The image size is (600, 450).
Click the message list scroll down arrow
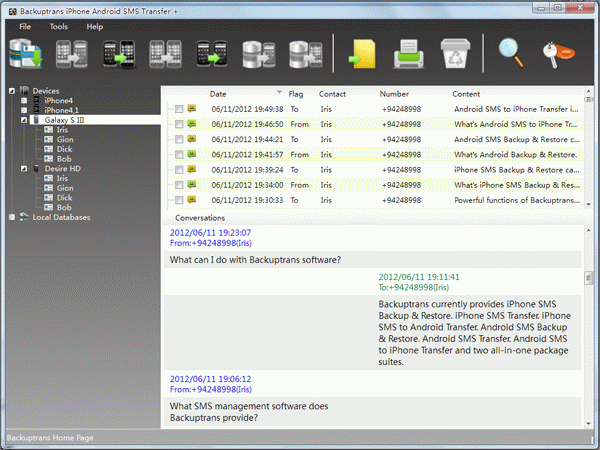pyautogui.click(x=589, y=205)
